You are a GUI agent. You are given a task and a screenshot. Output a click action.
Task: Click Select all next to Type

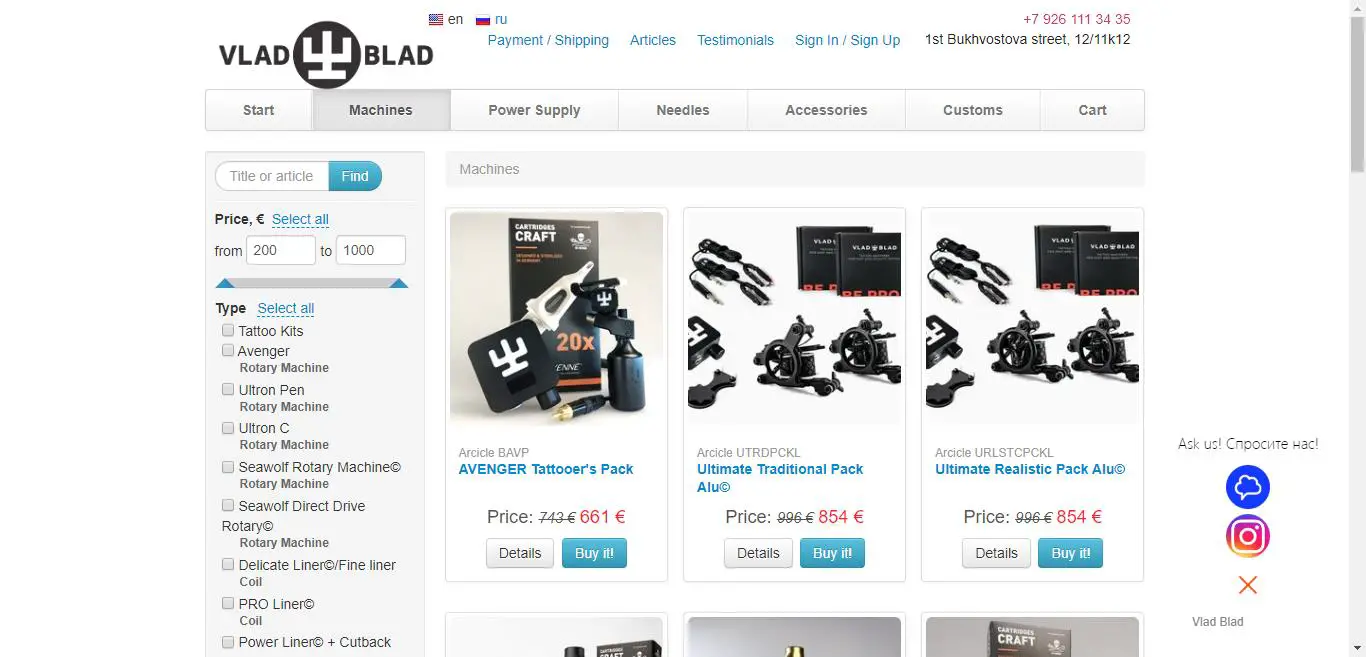pos(286,308)
